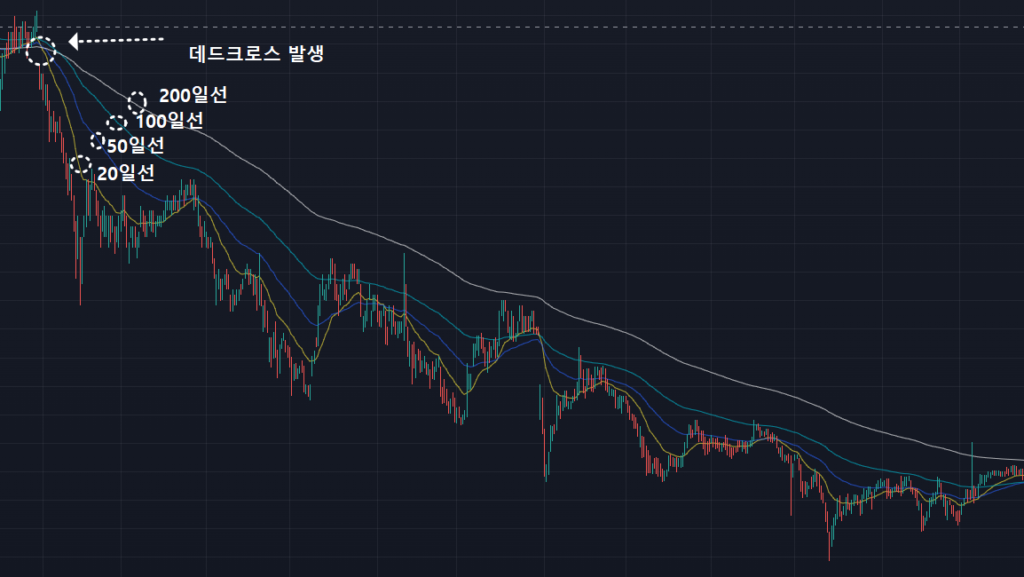Click the horizontal dashed price line at the top
Viewport: 1024px width, 577px height.
[x=600, y=26]
